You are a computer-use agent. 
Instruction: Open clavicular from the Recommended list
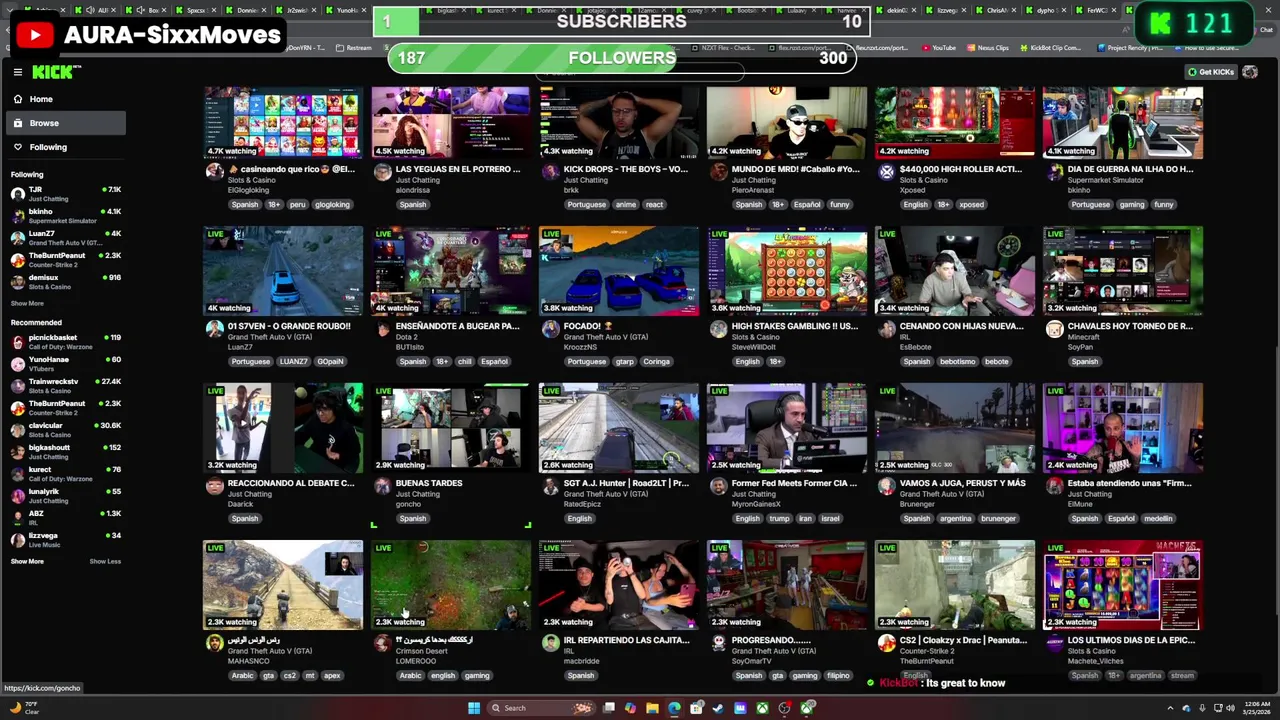(66, 429)
